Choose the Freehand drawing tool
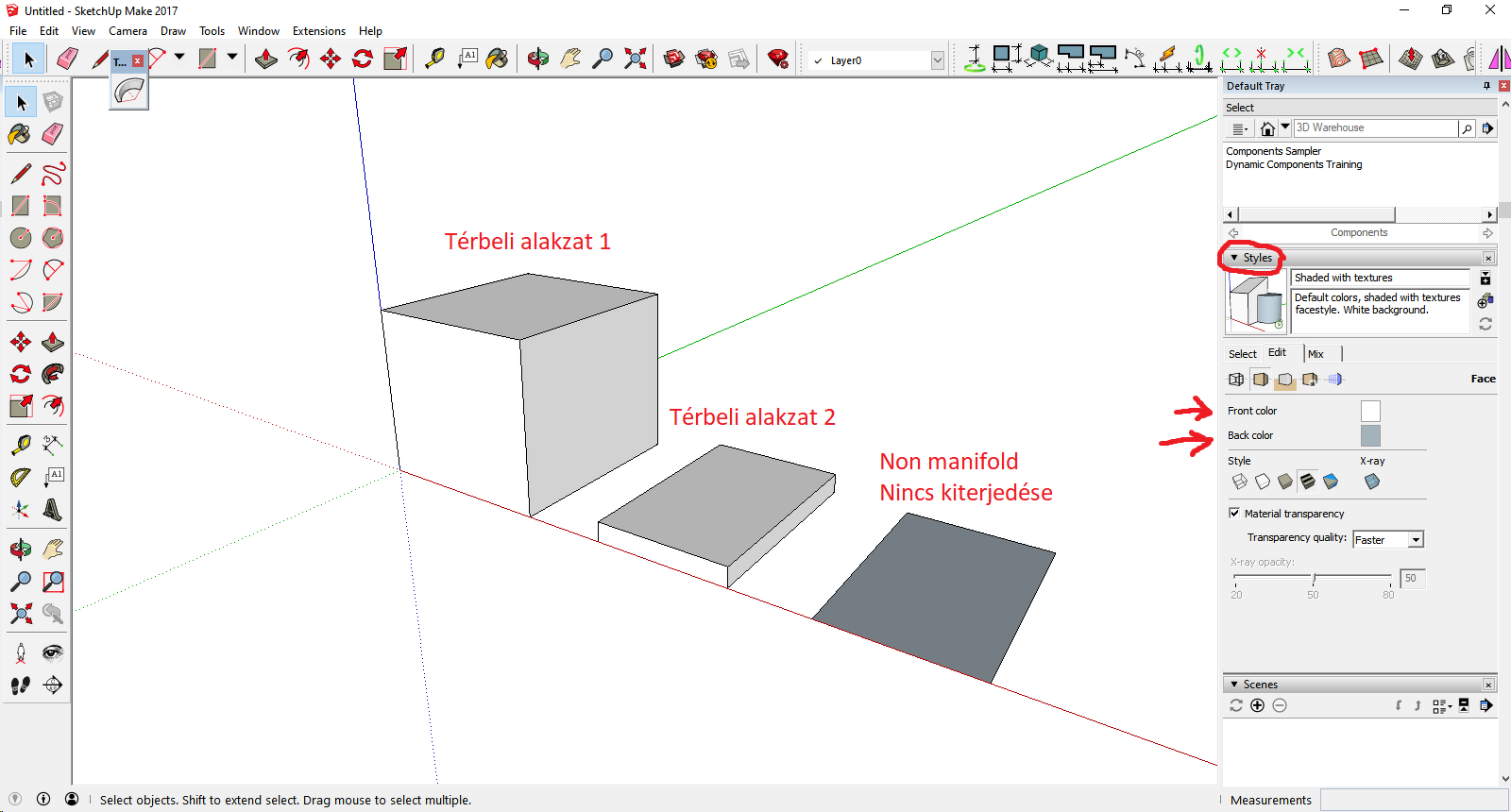Viewport: 1511px width, 812px height. (x=53, y=174)
